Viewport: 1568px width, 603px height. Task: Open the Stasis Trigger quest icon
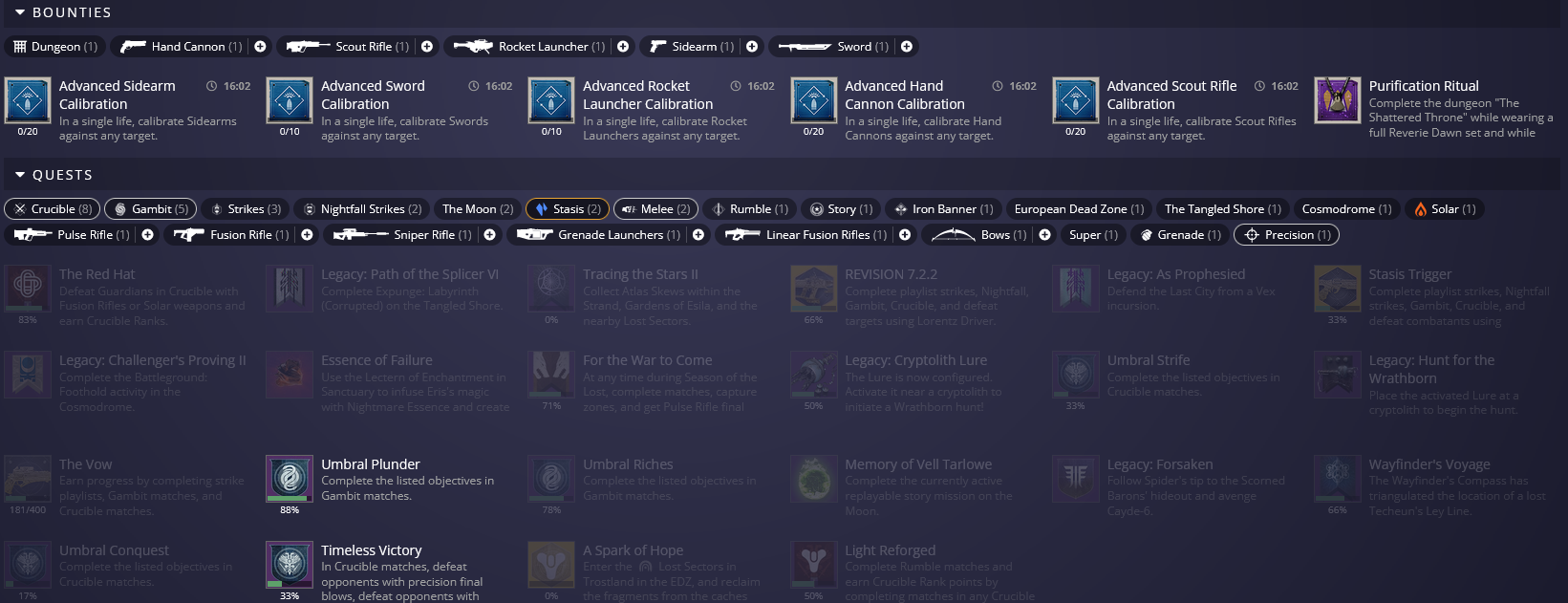[x=1338, y=289]
